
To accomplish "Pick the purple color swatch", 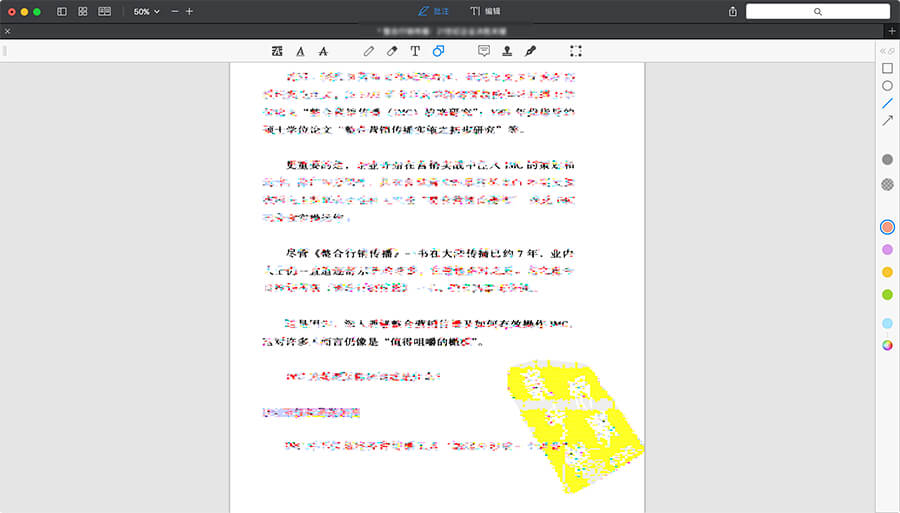I will 887,250.
